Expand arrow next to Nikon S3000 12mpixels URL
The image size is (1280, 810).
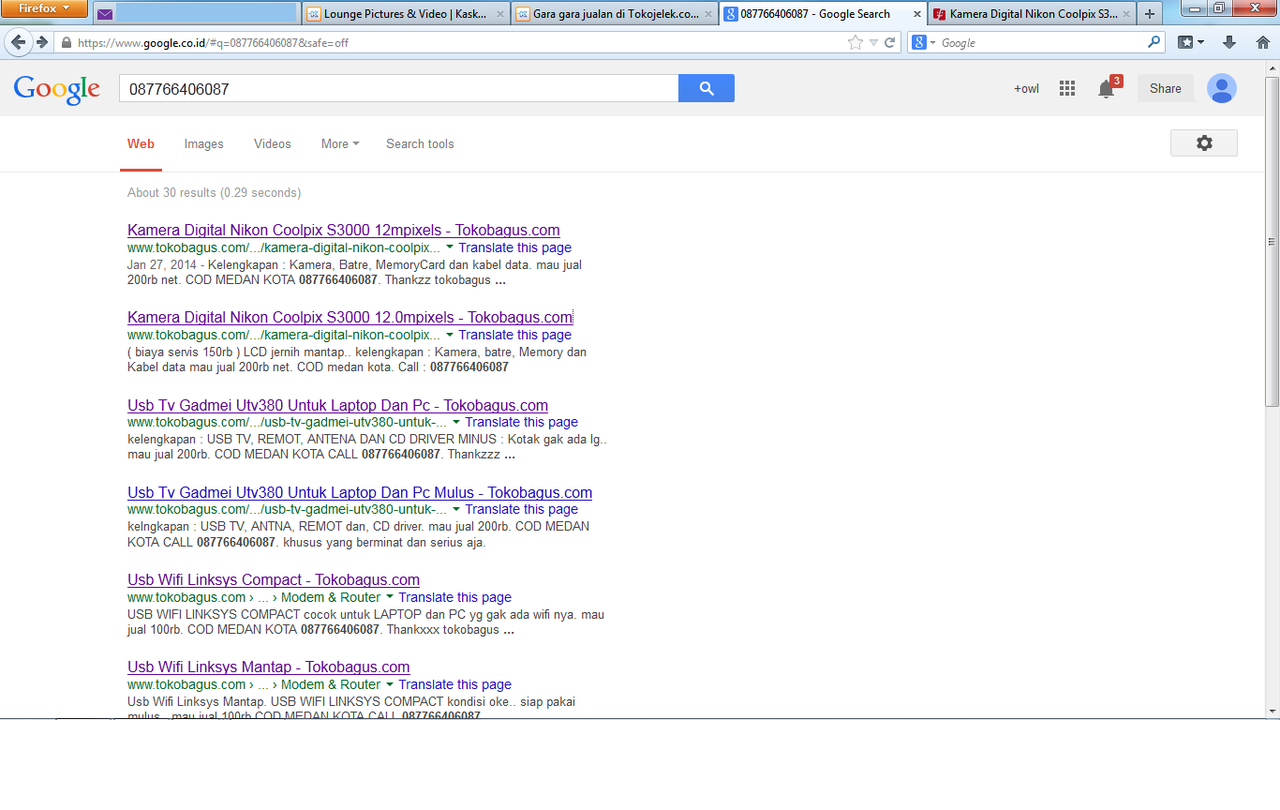[450, 247]
